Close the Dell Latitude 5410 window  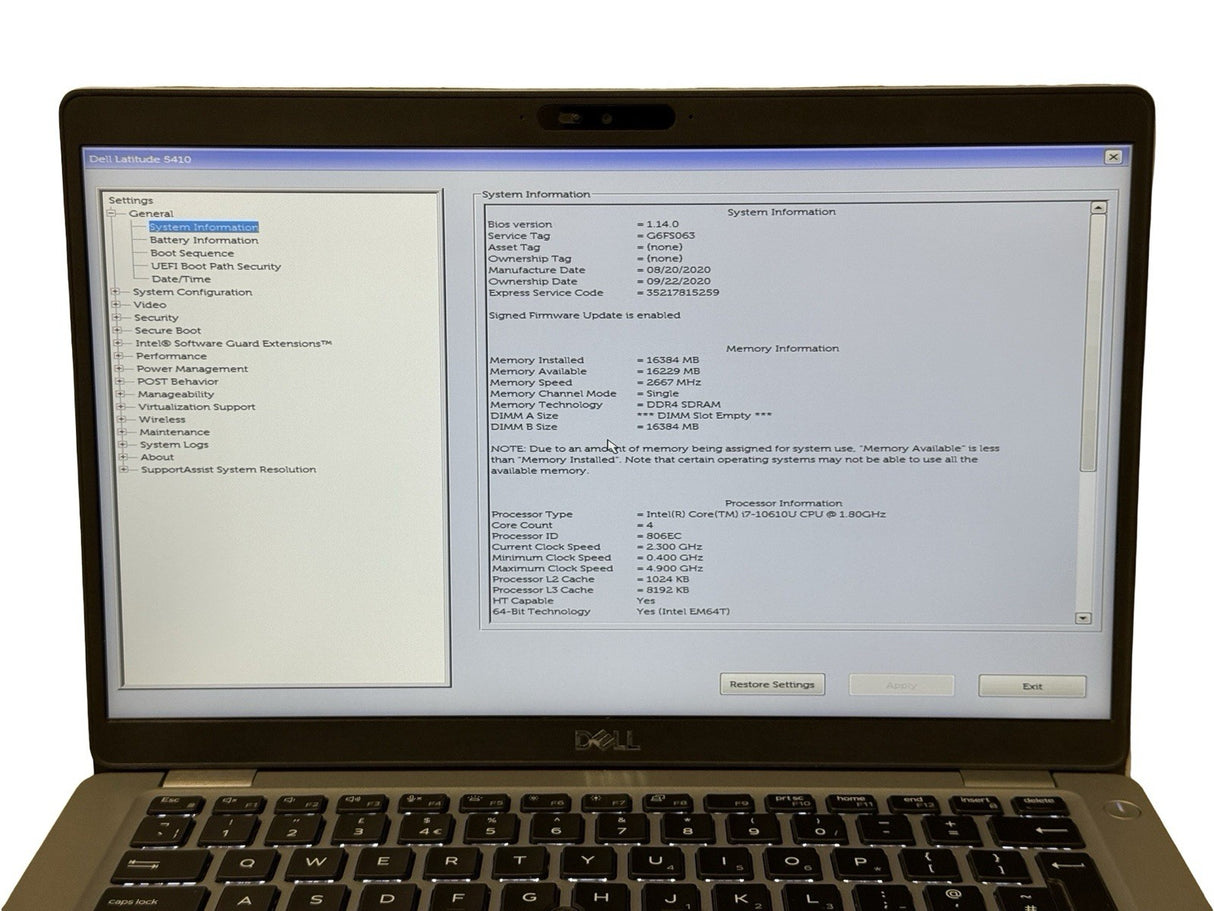point(1113,157)
